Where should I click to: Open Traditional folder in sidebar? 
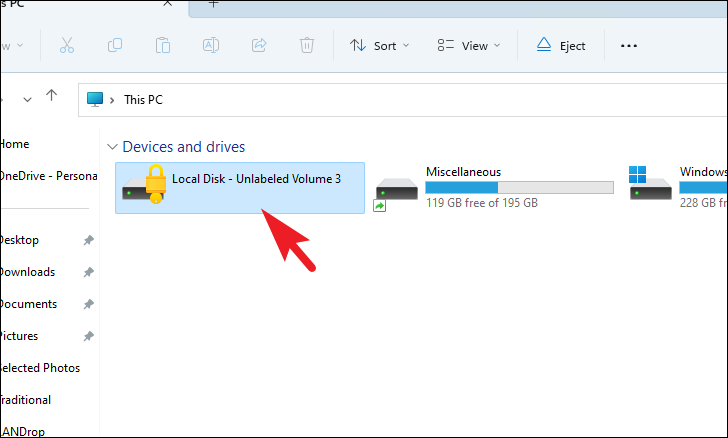[26, 400]
